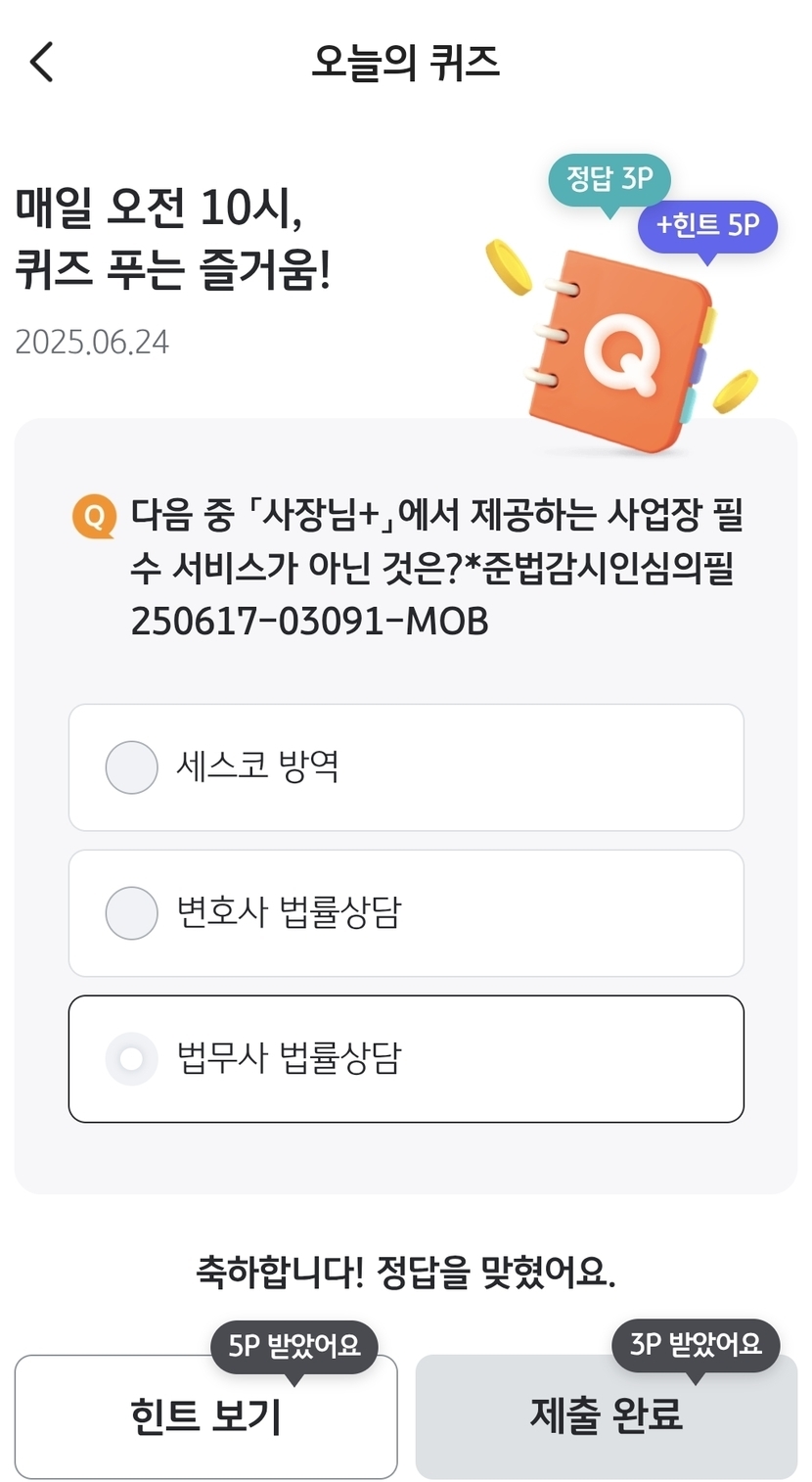The width and height of the screenshot is (812, 1482).
Task: Click the orange Q question icon
Action: [94, 516]
